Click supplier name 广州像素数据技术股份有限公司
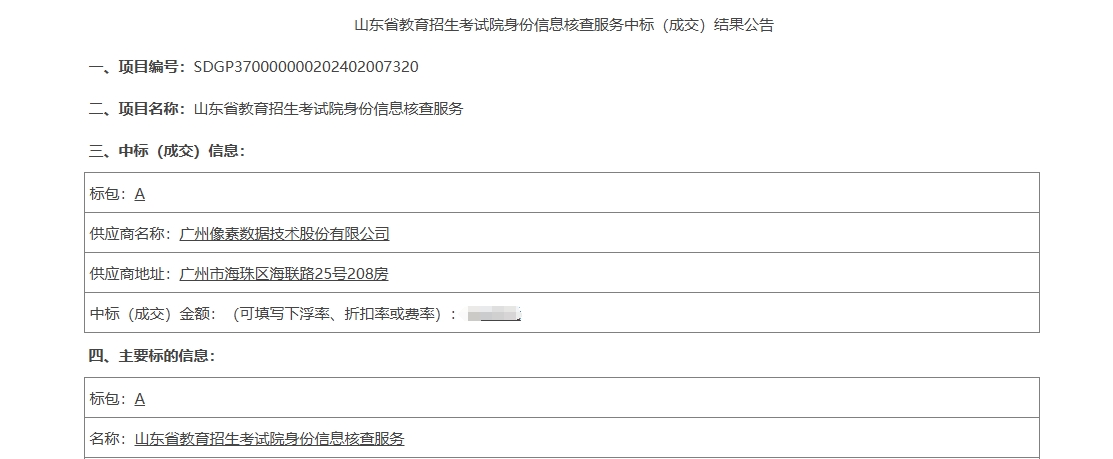 (x=284, y=233)
